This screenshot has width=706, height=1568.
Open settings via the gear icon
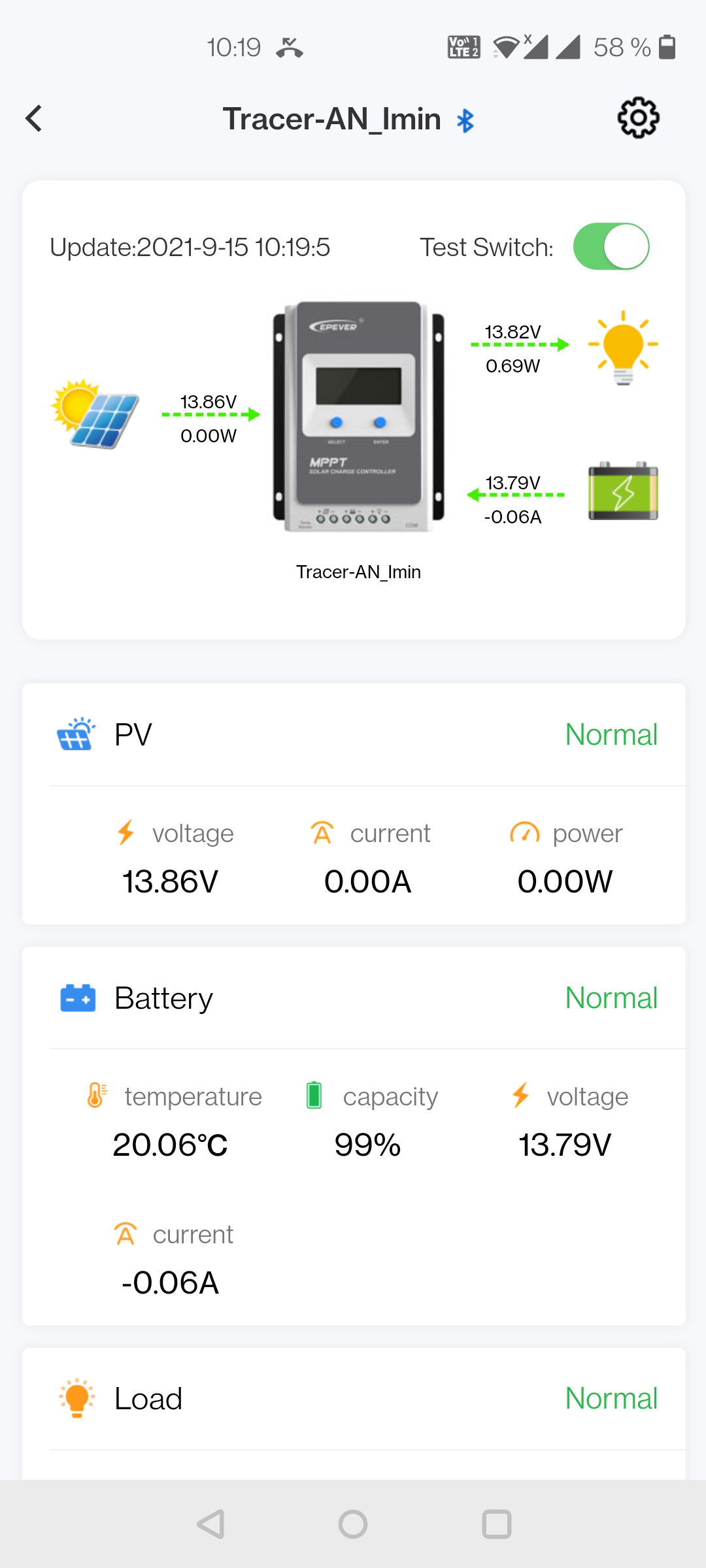(638, 118)
